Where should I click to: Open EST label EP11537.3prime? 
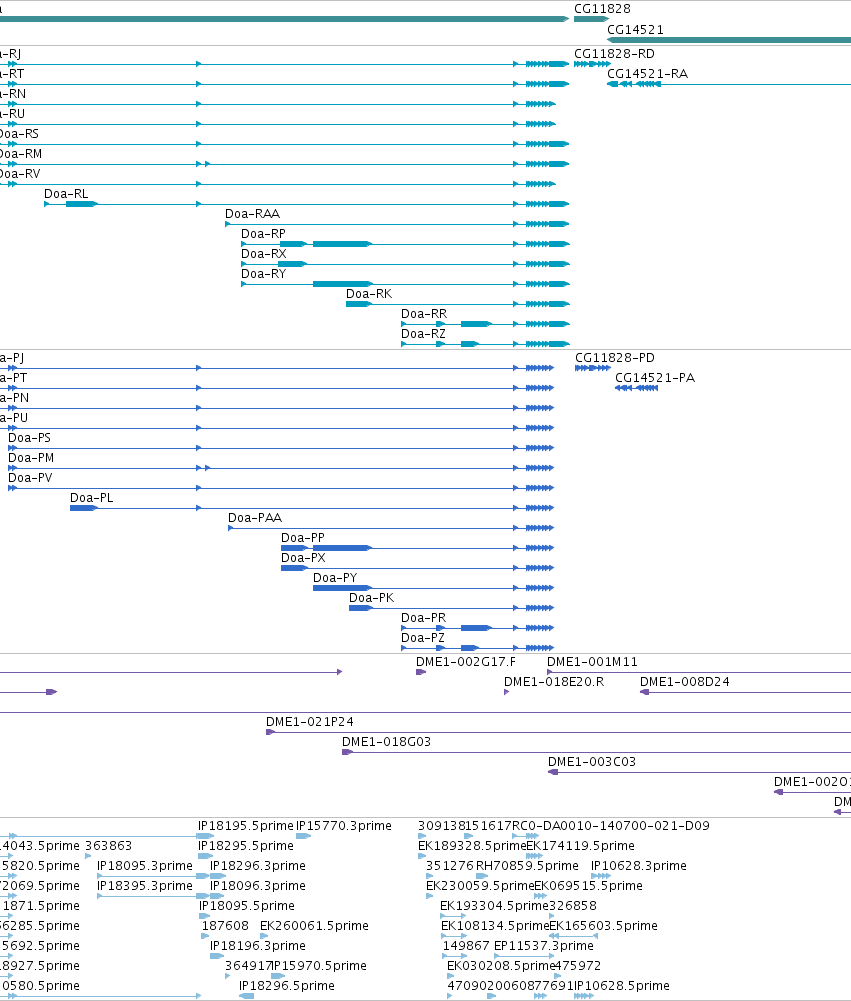coord(544,946)
